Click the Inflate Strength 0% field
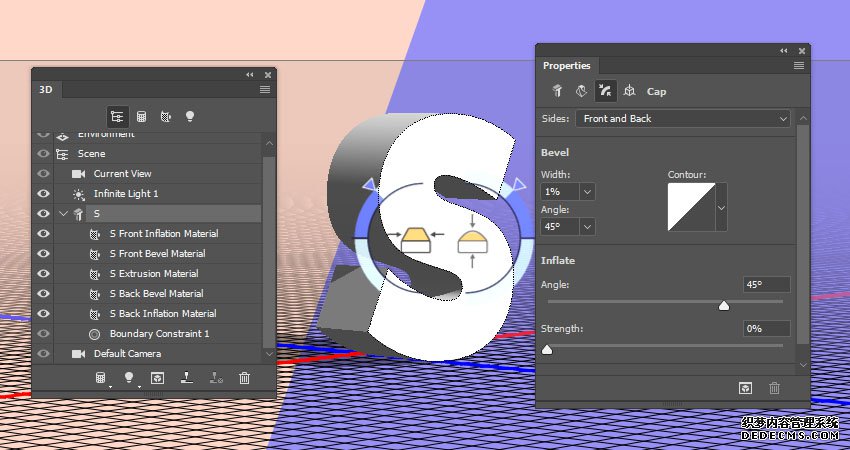 (767, 329)
